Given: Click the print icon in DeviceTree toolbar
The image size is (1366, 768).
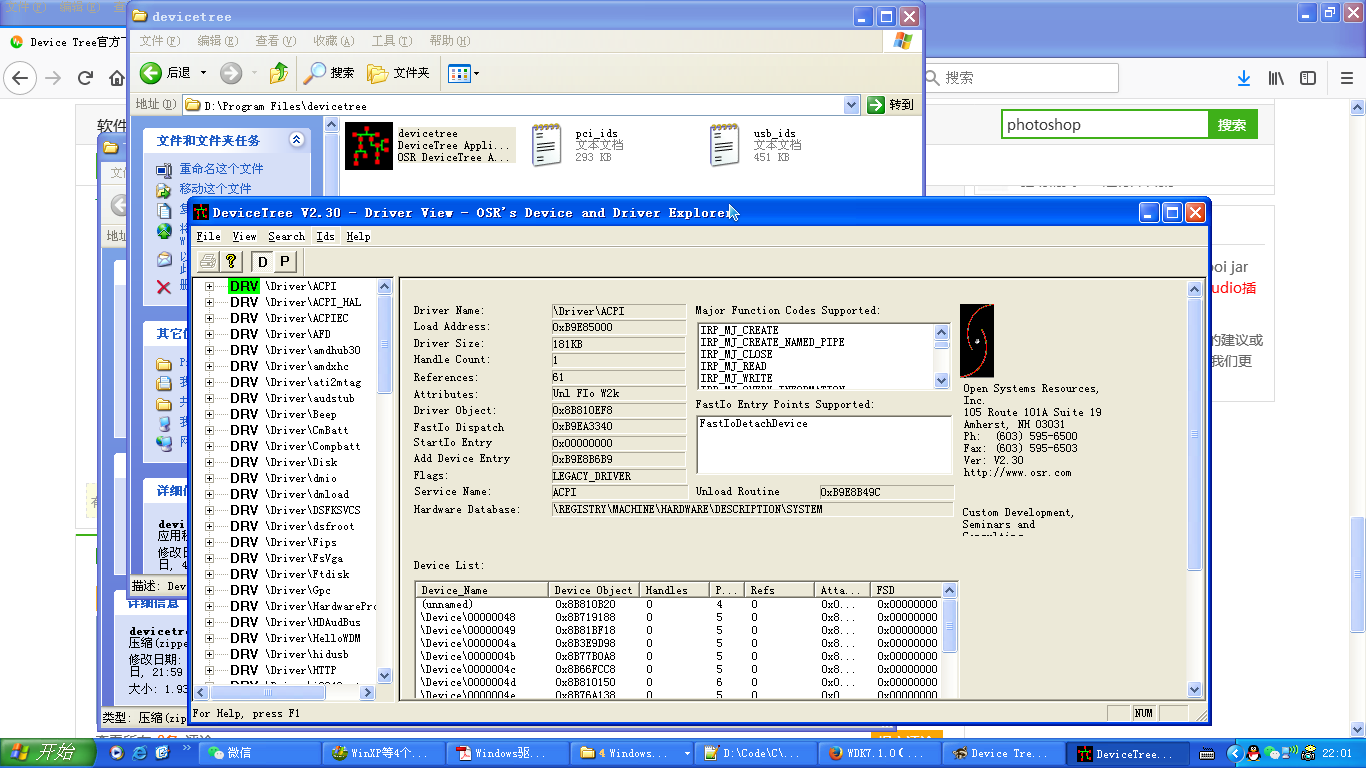Looking at the screenshot, I should pyautogui.click(x=208, y=261).
